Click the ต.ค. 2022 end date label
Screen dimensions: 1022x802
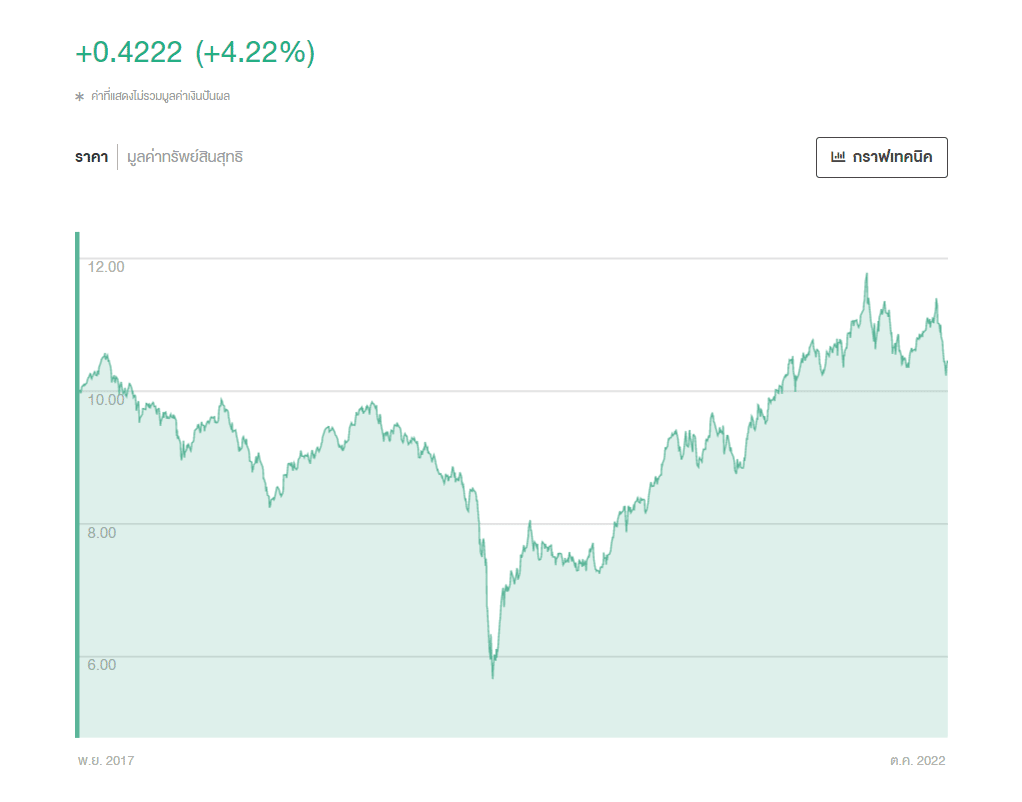917,761
